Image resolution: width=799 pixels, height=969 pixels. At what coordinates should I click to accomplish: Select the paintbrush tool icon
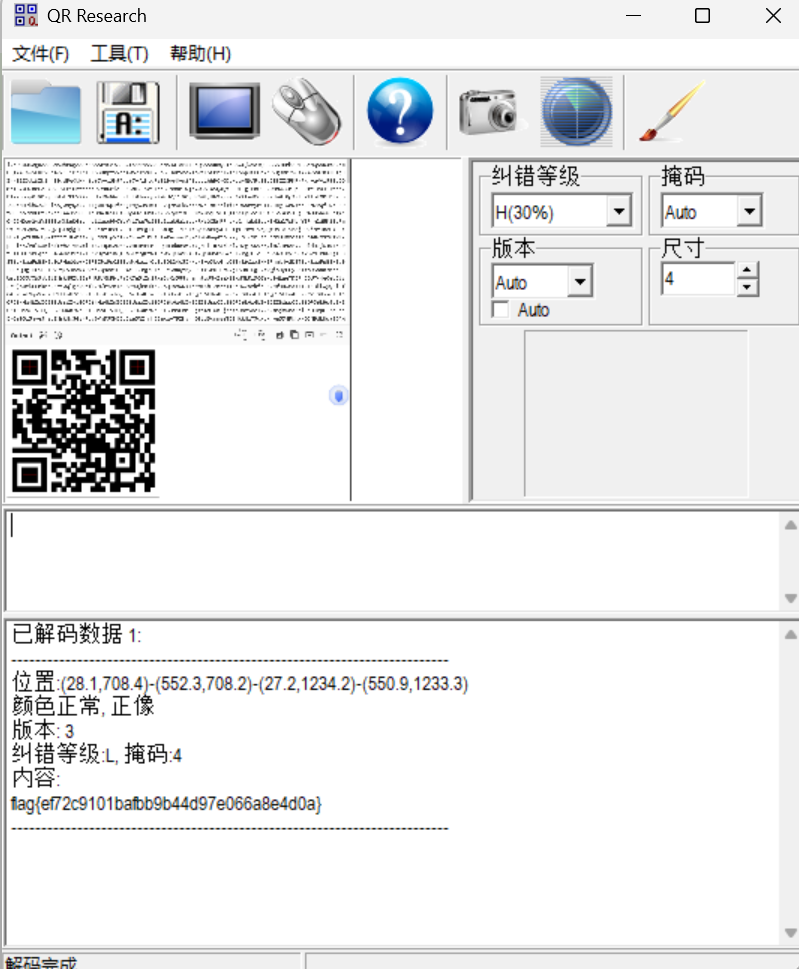tap(672, 111)
